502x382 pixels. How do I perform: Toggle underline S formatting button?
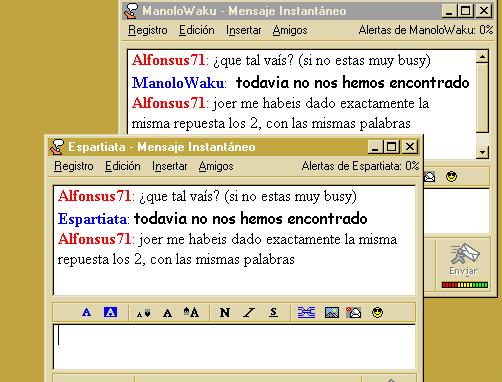273,313
